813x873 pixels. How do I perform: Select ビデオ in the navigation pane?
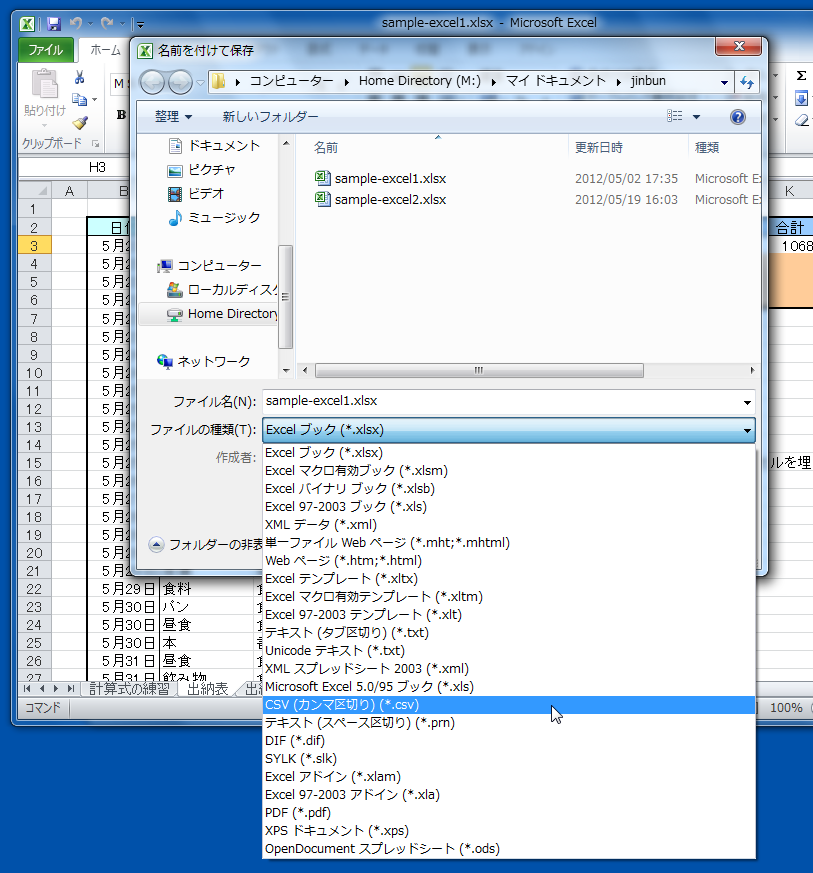(196, 194)
